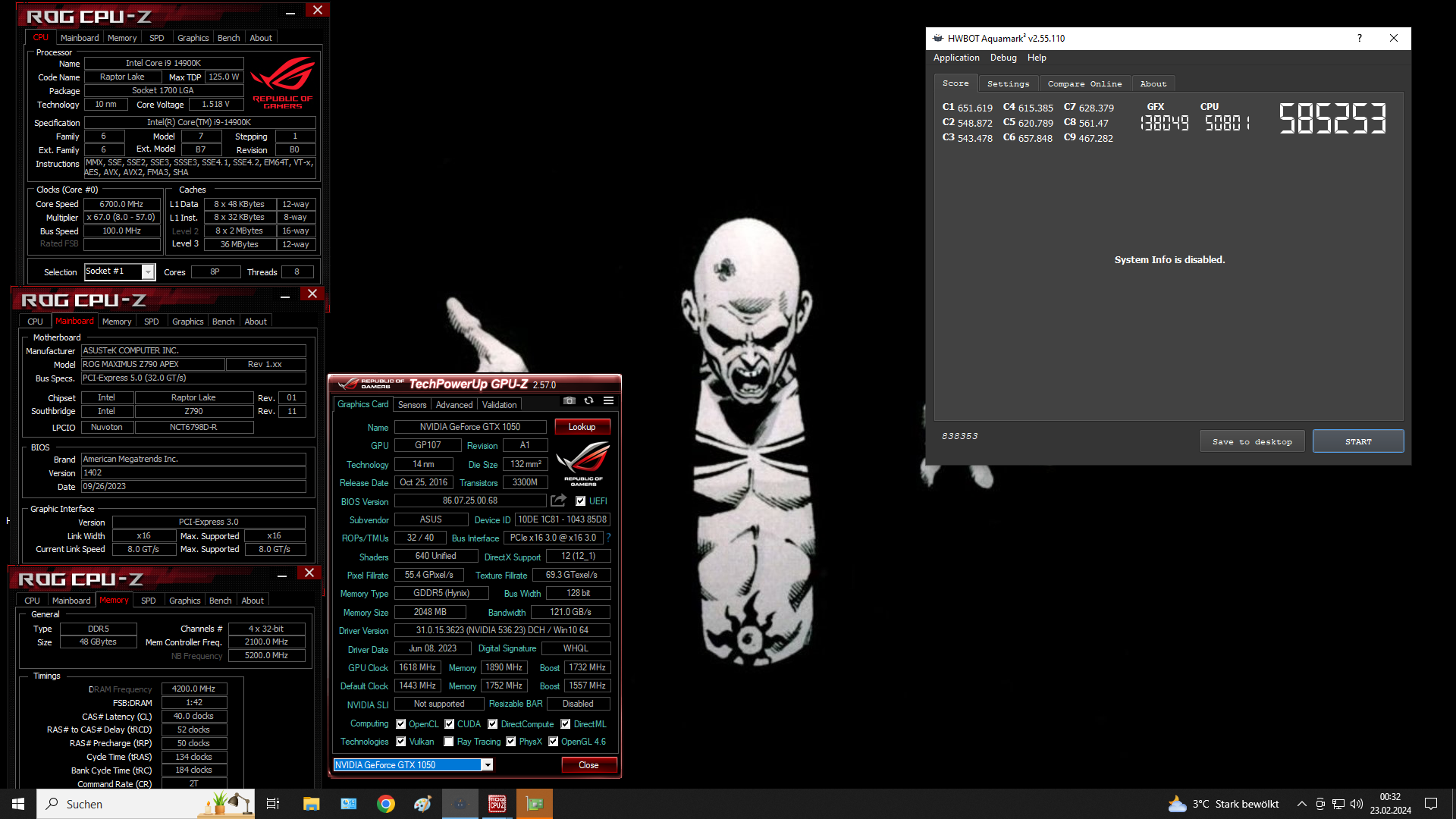The width and height of the screenshot is (1456, 819).
Task: Switch to the Settings tab in Aquamark
Action: coord(1008,84)
